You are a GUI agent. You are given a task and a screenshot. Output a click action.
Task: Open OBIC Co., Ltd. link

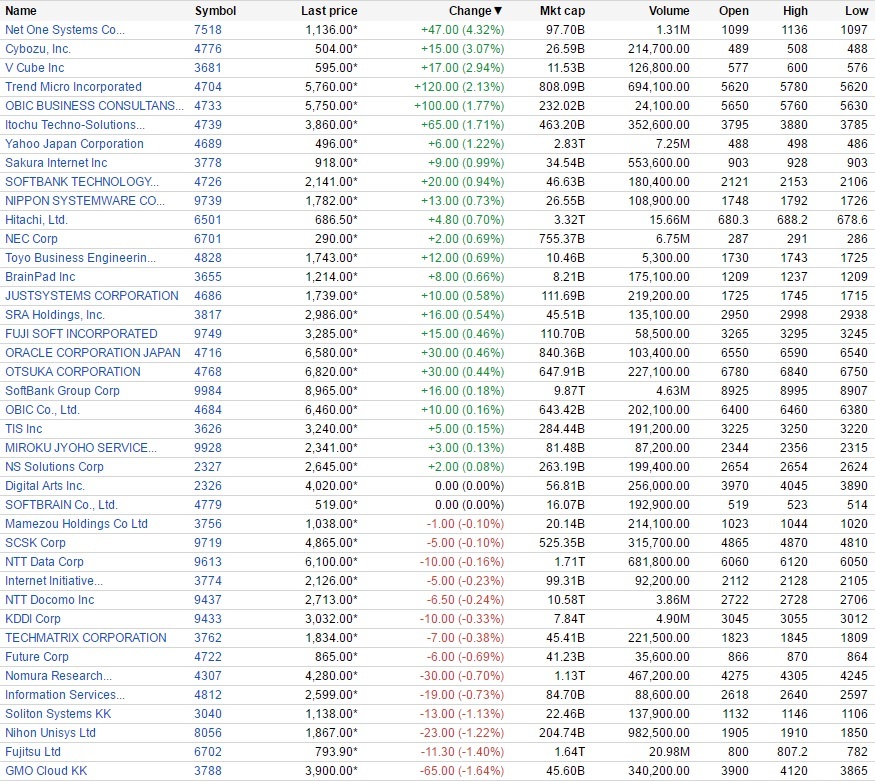42,409
